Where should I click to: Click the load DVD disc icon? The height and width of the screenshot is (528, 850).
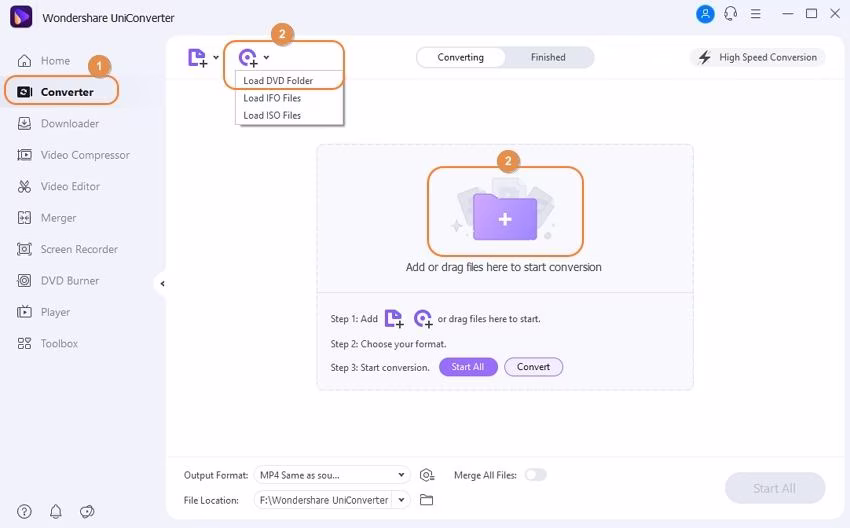[x=248, y=58]
